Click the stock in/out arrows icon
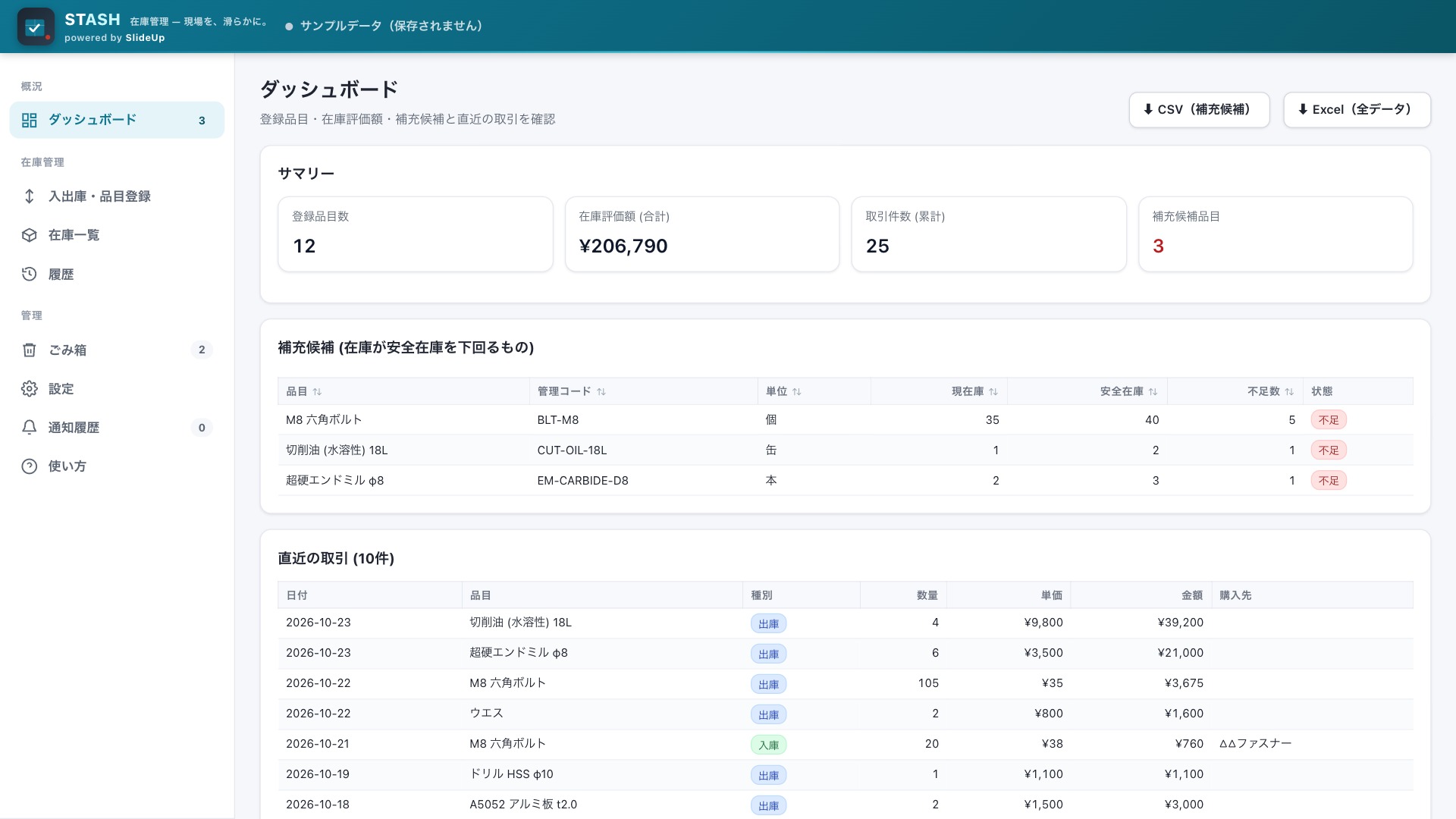 [x=30, y=196]
